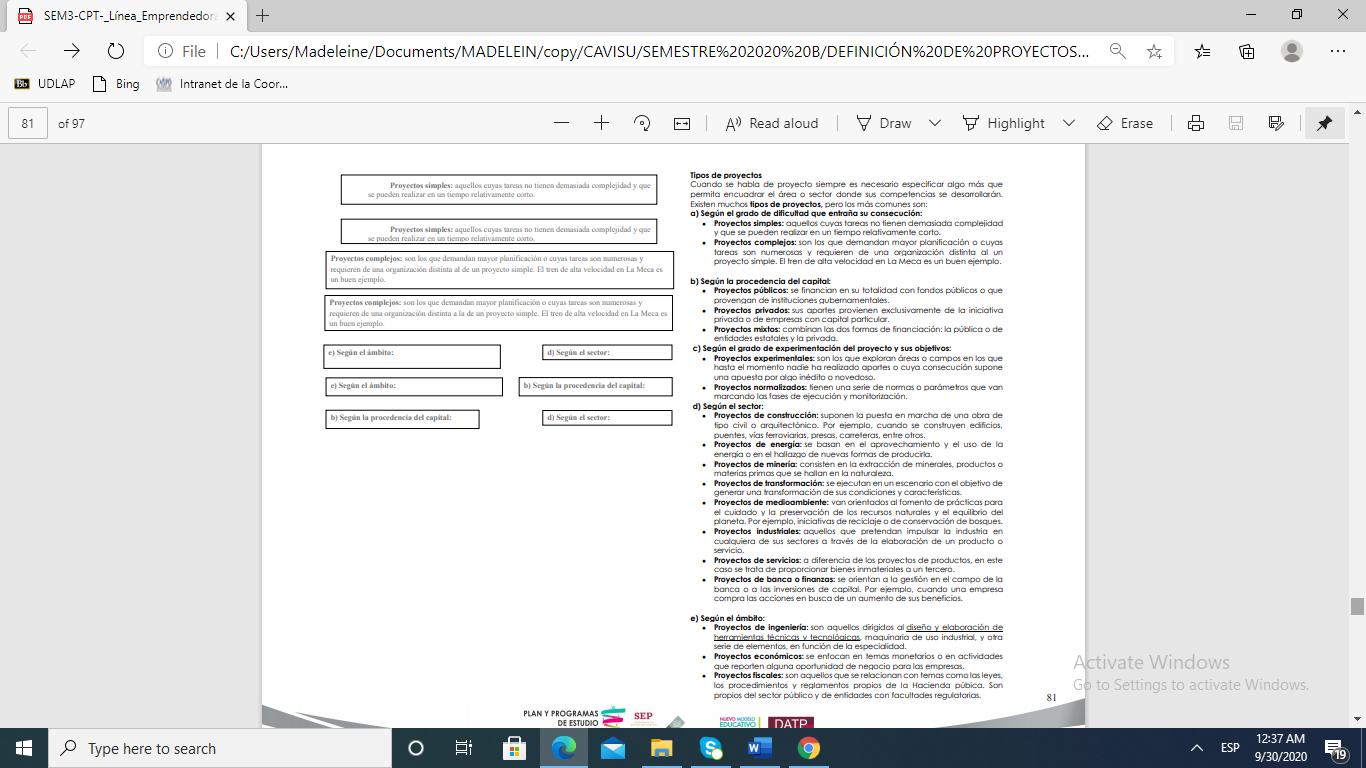
Task: Zoom in on the PDF
Action: 601,123
